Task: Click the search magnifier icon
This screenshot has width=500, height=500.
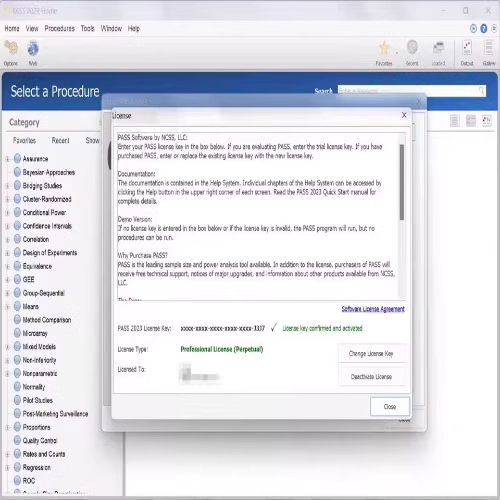Action: click(481, 91)
